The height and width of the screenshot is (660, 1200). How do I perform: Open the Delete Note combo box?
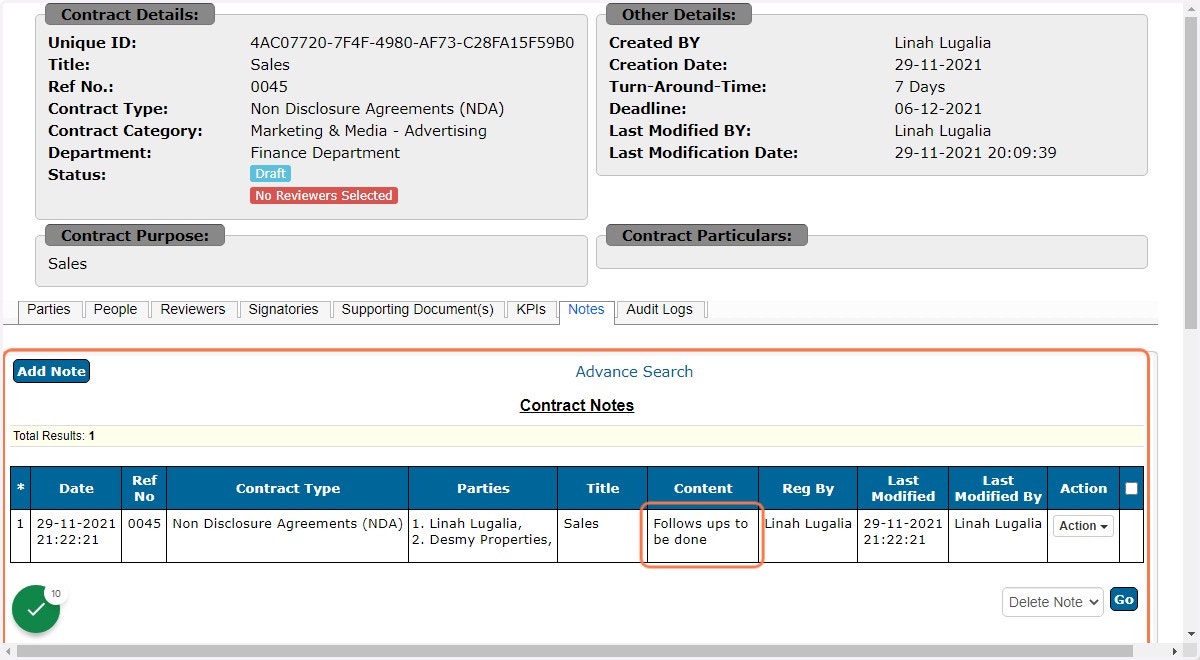pyautogui.click(x=1053, y=602)
